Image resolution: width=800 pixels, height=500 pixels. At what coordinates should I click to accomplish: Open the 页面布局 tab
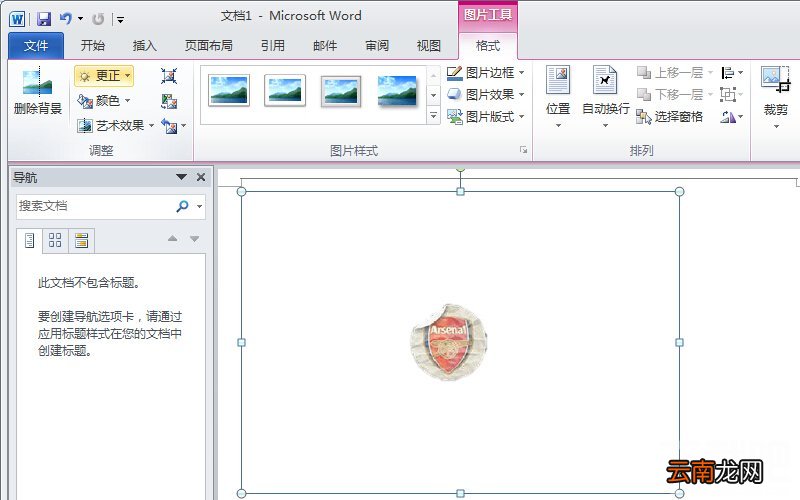tap(208, 45)
